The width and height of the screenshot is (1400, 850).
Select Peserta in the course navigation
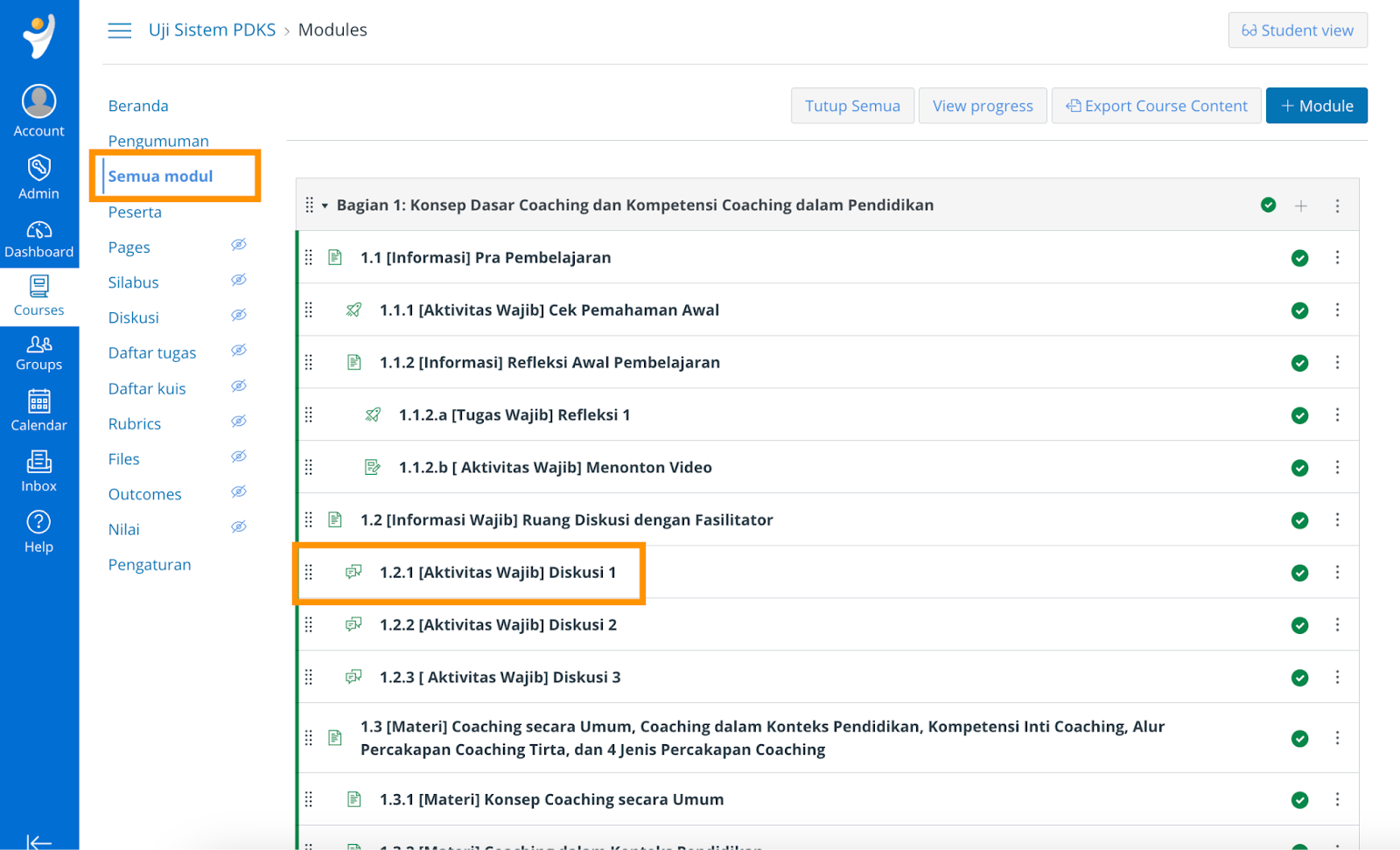pos(135,212)
